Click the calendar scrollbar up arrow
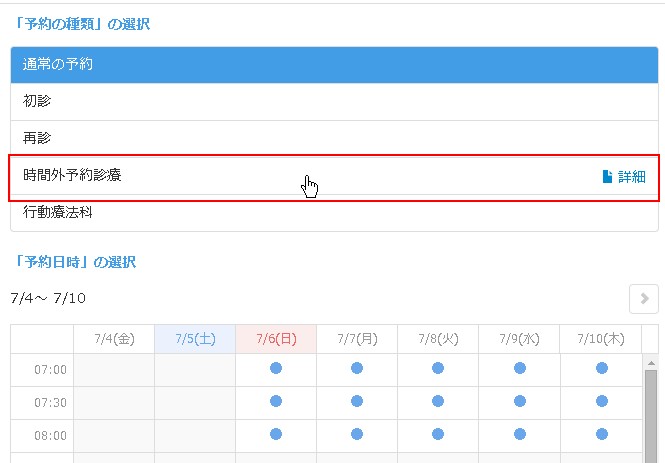The image size is (665, 463). click(x=651, y=363)
